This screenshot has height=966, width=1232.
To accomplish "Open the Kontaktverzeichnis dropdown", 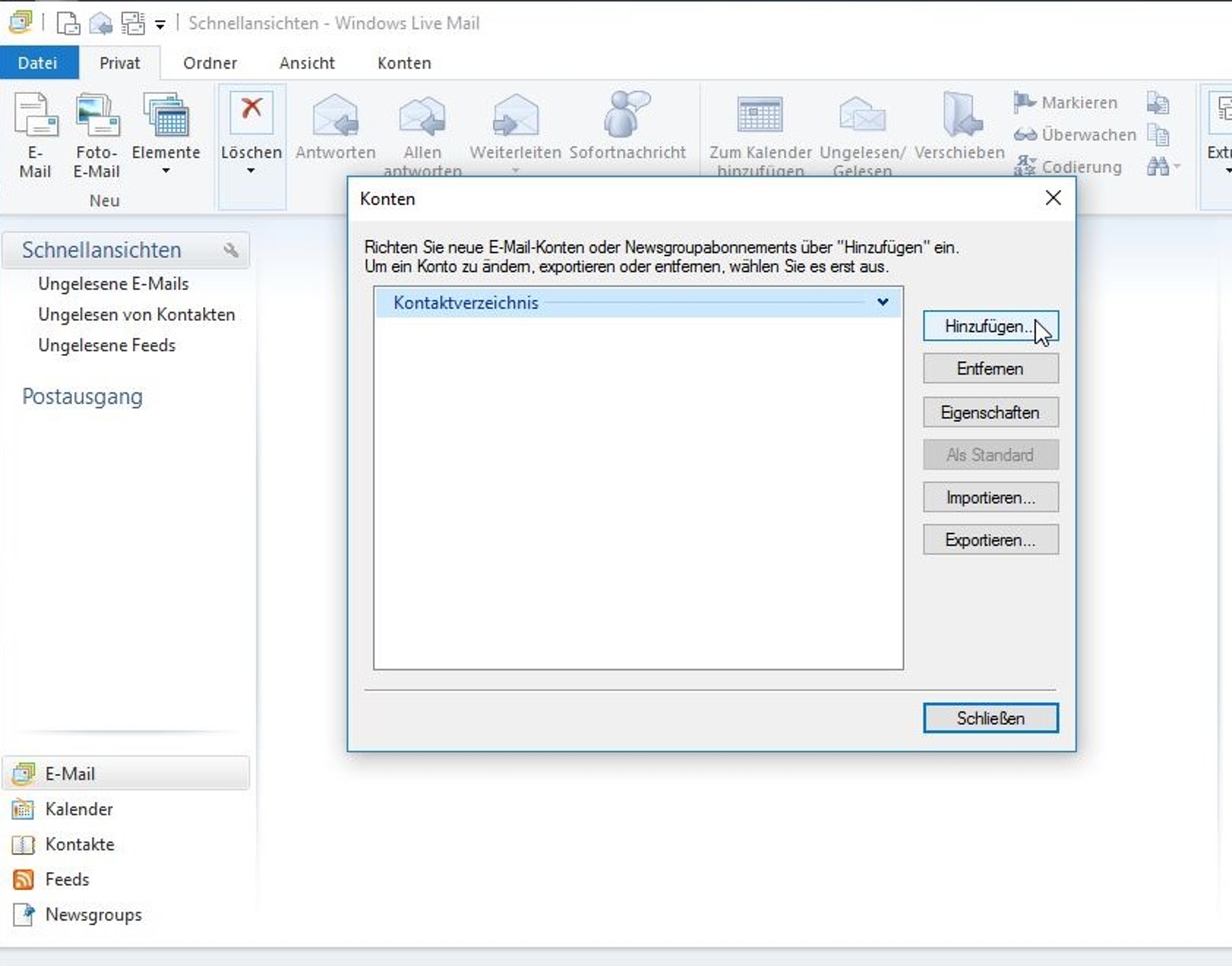I will 882,302.
